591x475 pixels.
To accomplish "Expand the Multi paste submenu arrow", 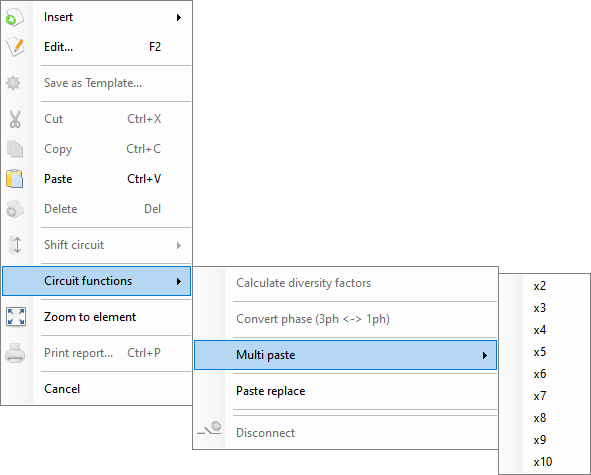I will (485, 355).
